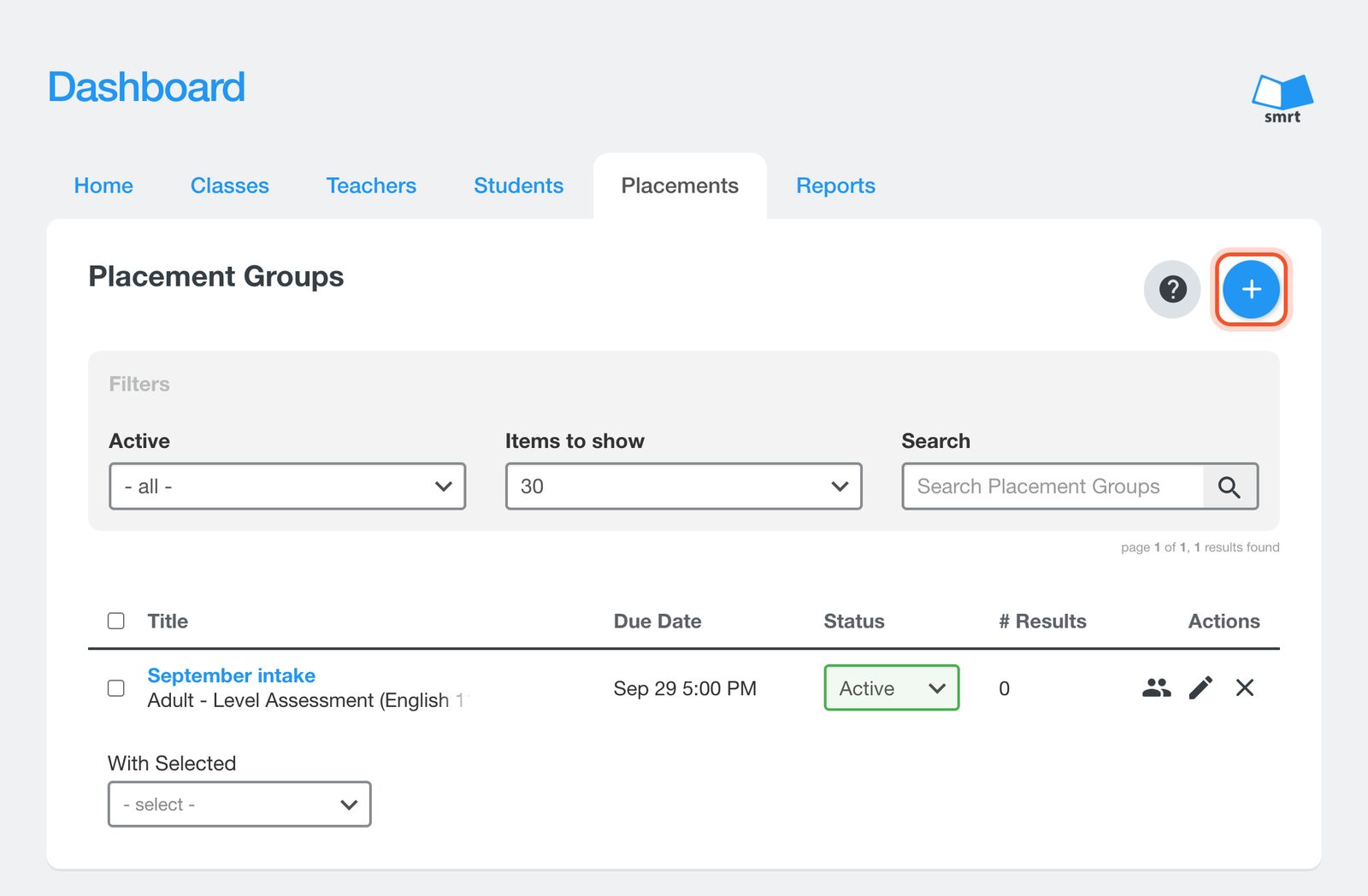The height and width of the screenshot is (896, 1368).
Task: Open the September intake link
Action: point(232,675)
